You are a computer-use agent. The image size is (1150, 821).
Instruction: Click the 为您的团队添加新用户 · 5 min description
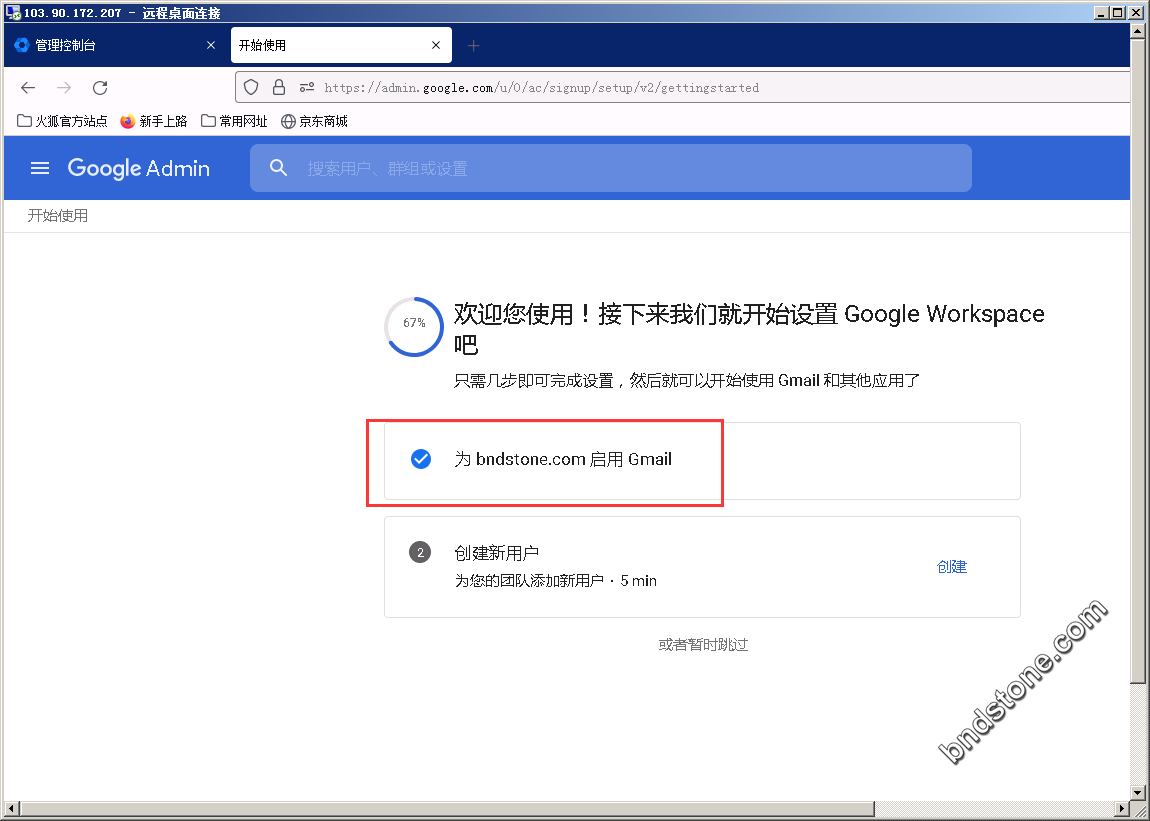point(555,581)
